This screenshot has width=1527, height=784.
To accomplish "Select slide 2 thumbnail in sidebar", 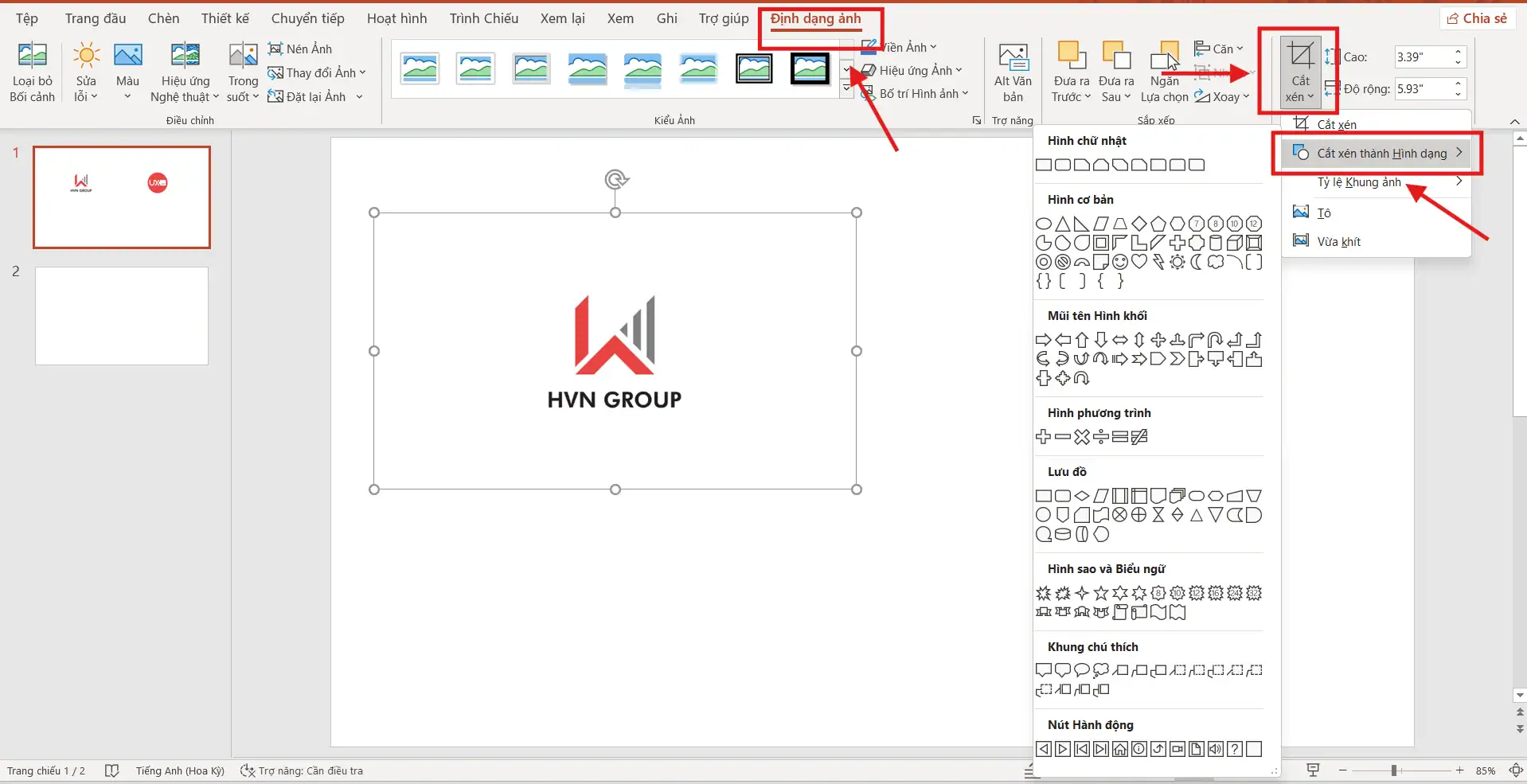I will click(x=121, y=315).
